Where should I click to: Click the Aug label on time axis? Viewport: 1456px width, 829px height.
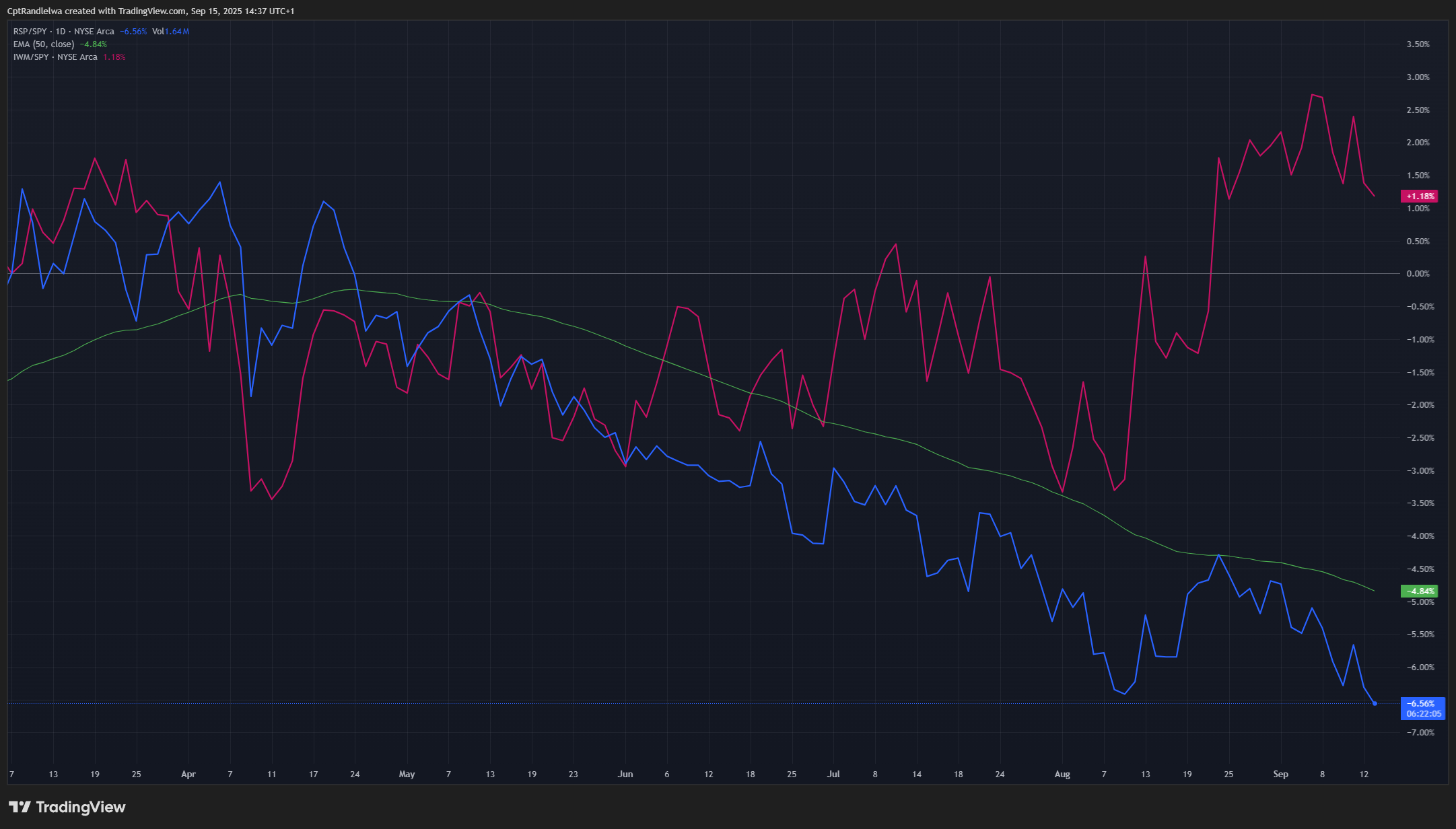(x=1062, y=774)
